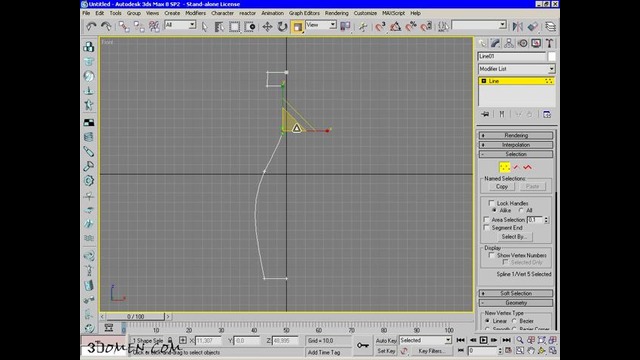Switch to the Hierarchy command panel

click(509, 43)
